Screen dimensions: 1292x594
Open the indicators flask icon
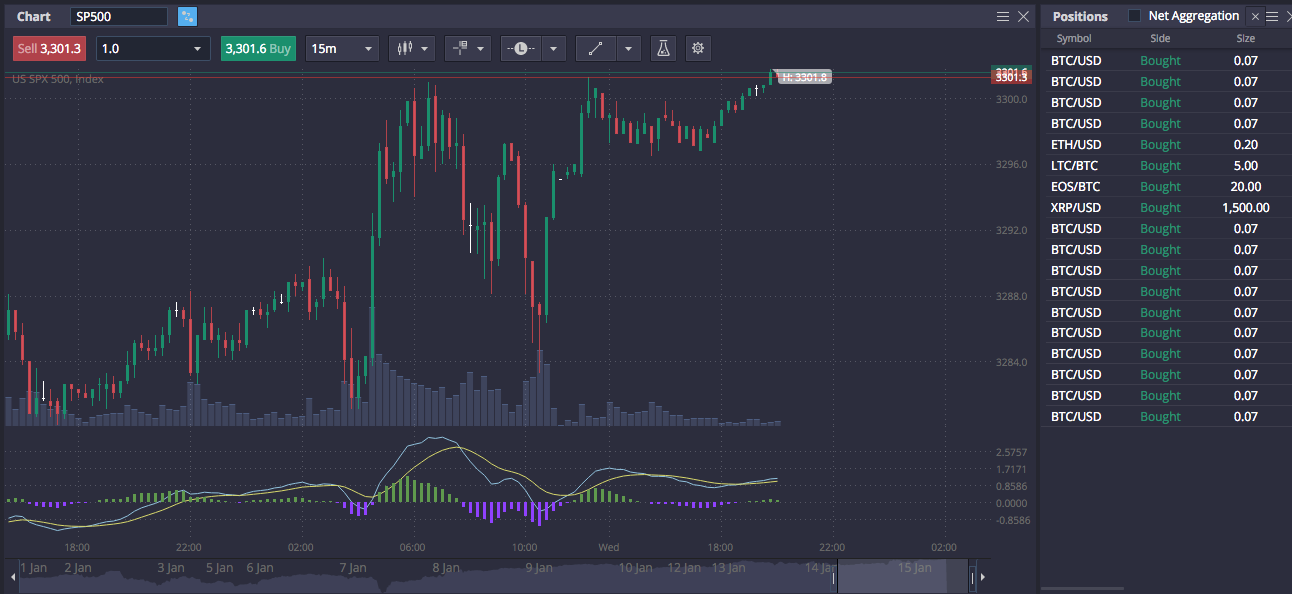(x=662, y=48)
